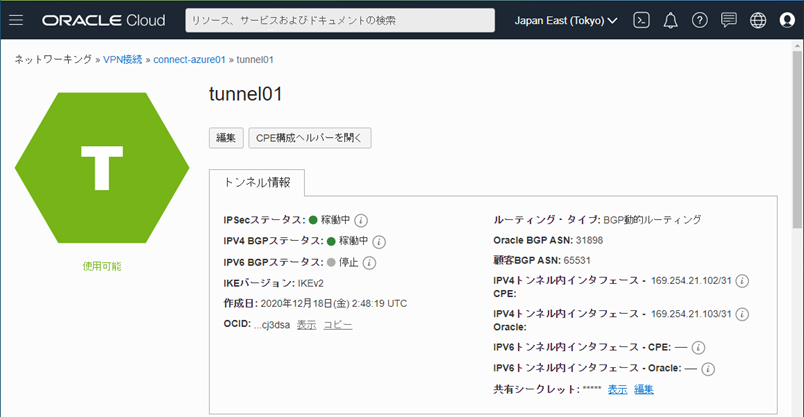The image size is (804, 417).
Task: Click the green tunnel hexagon icon
Action: [x=102, y=168]
